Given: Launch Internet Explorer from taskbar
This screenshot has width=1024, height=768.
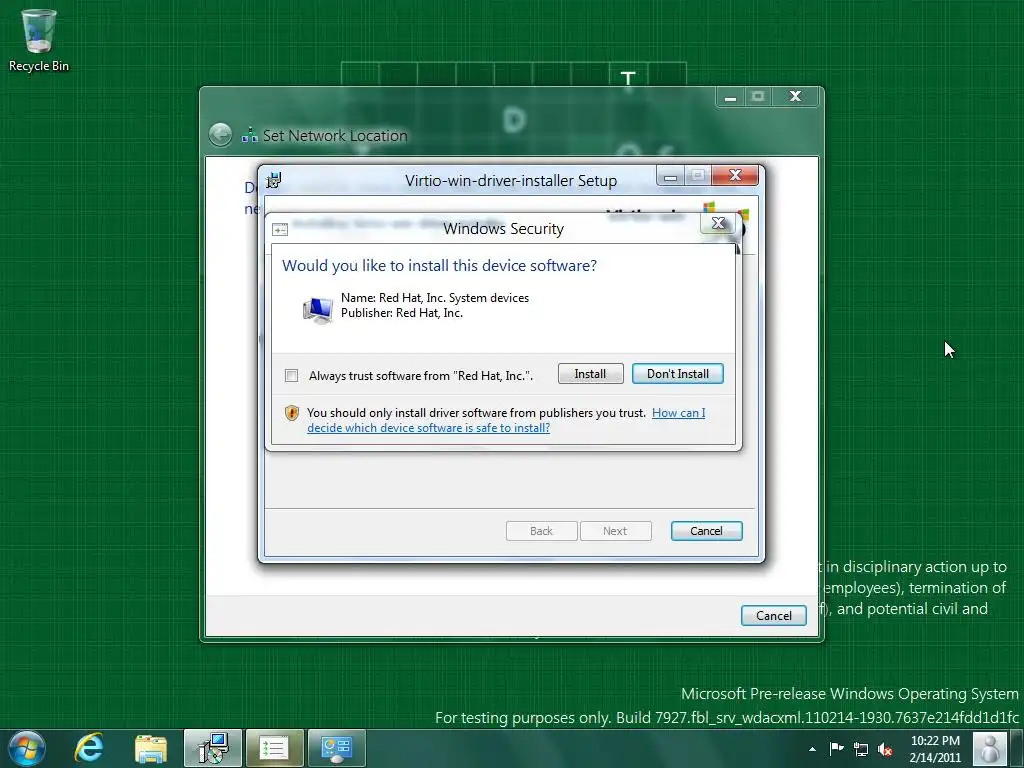Looking at the screenshot, I should click(x=89, y=748).
